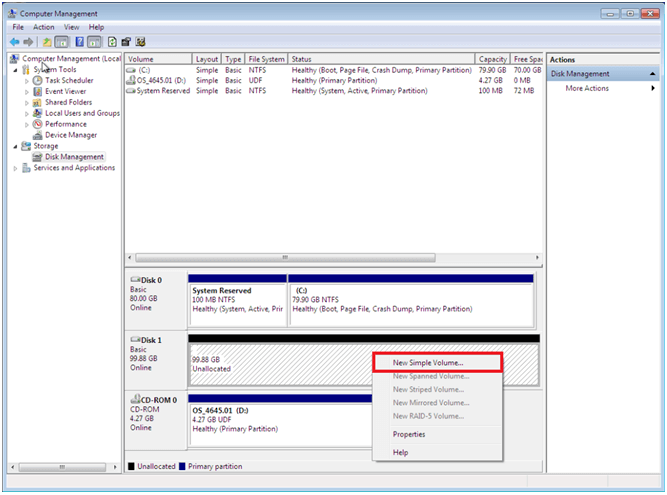The width and height of the screenshot is (667, 495).
Task: Click the Primary partition blue legend swatch
Action: tap(182, 467)
